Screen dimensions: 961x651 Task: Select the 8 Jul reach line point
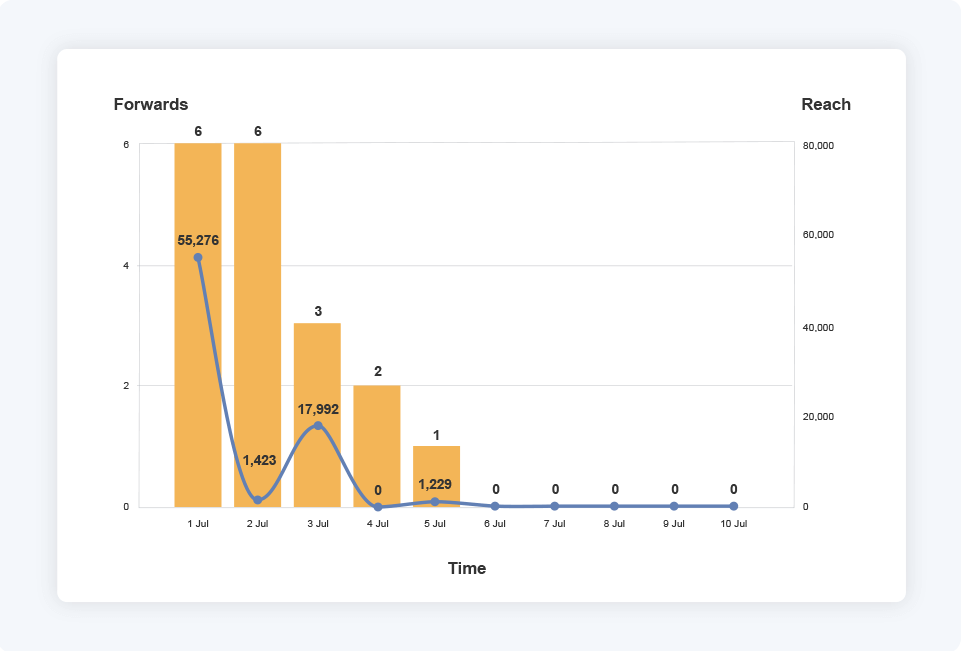click(x=615, y=506)
